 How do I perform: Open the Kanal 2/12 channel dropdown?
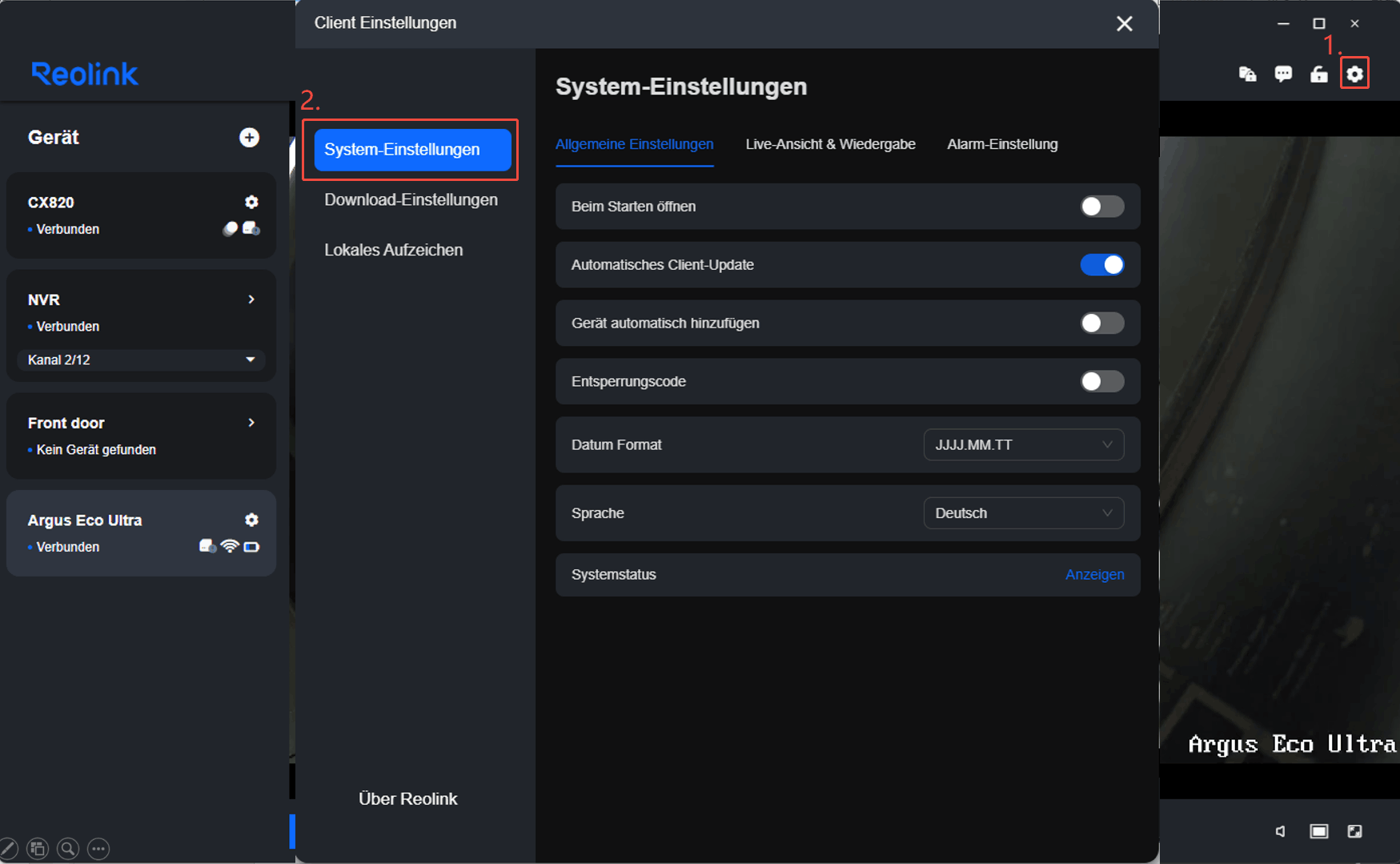coord(141,360)
